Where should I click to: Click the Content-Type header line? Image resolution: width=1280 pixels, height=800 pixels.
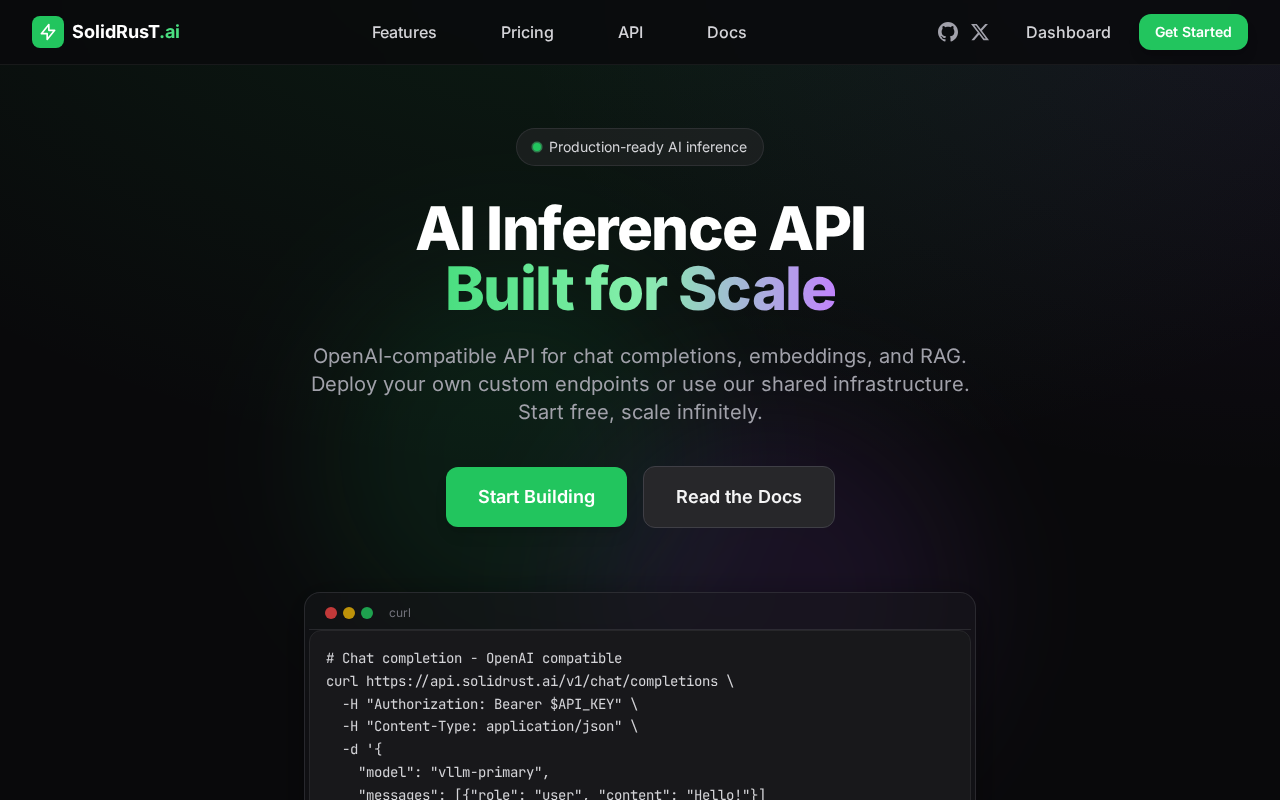[490, 727]
